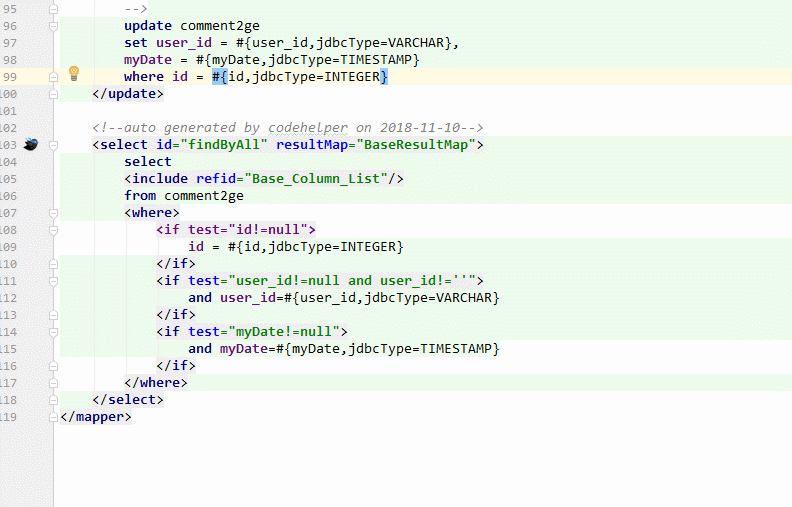Click "jdbcType=INTEGER" inside the if block
The height and width of the screenshot is (507, 792).
(332, 247)
